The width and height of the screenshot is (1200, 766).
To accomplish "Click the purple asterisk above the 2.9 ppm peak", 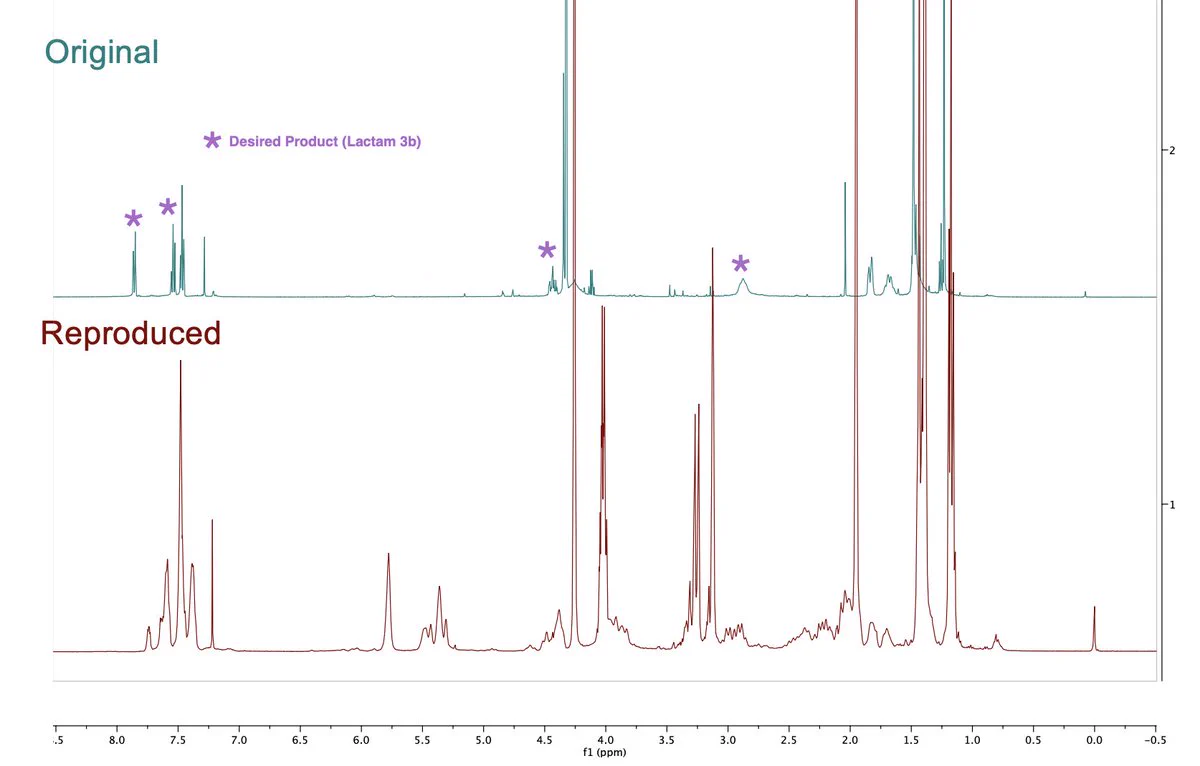I will (740, 265).
